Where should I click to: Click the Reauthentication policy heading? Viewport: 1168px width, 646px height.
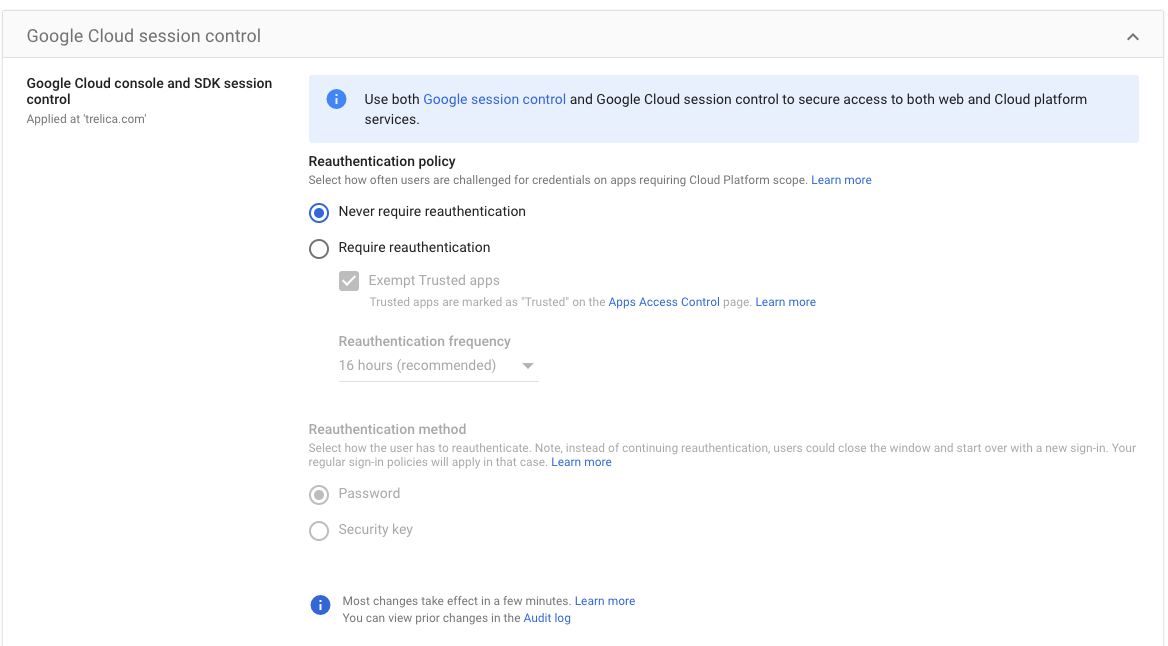382,162
